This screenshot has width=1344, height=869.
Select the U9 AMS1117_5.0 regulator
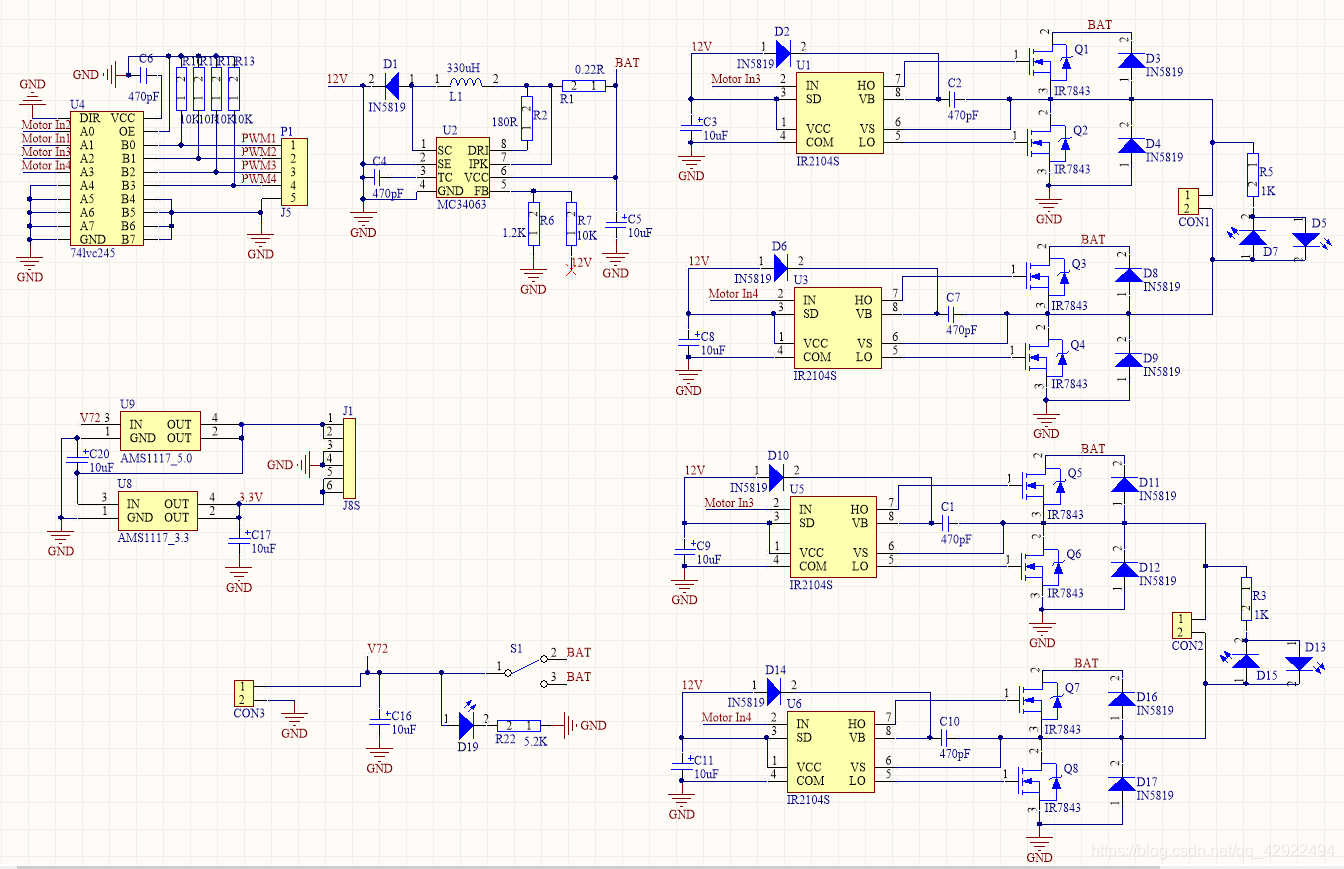[160, 431]
